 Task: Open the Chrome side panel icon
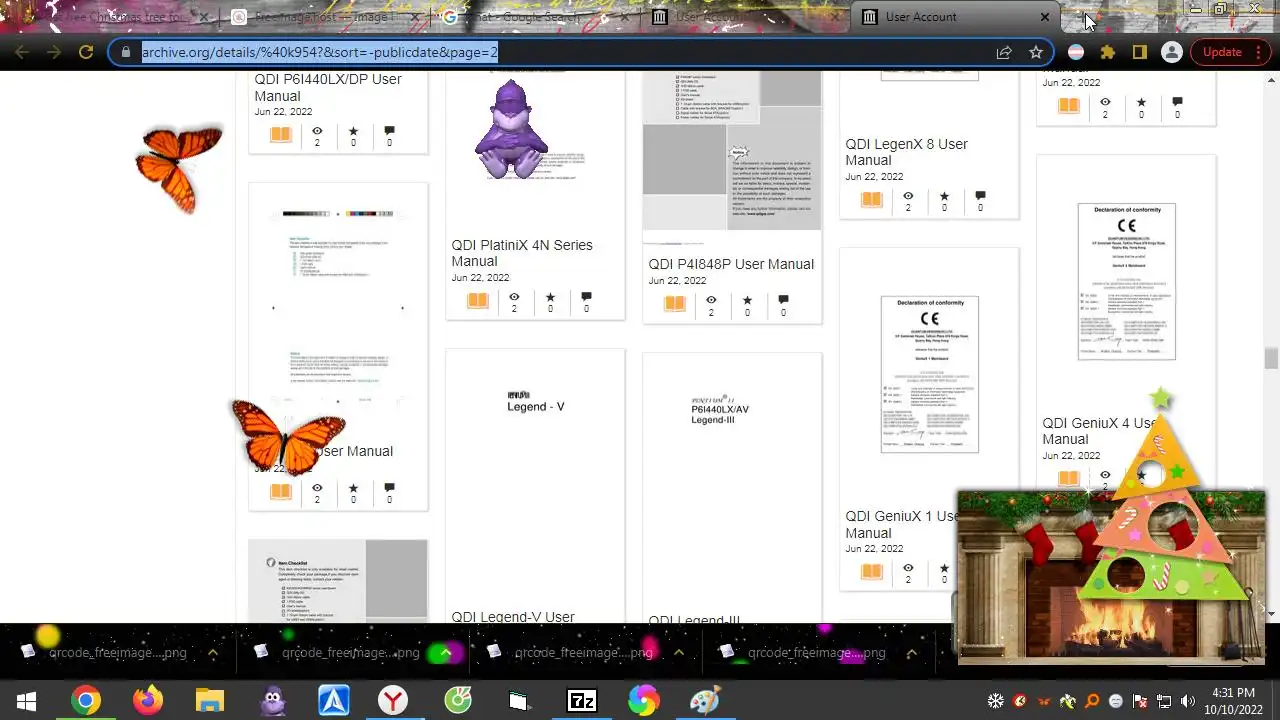pos(1139,52)
